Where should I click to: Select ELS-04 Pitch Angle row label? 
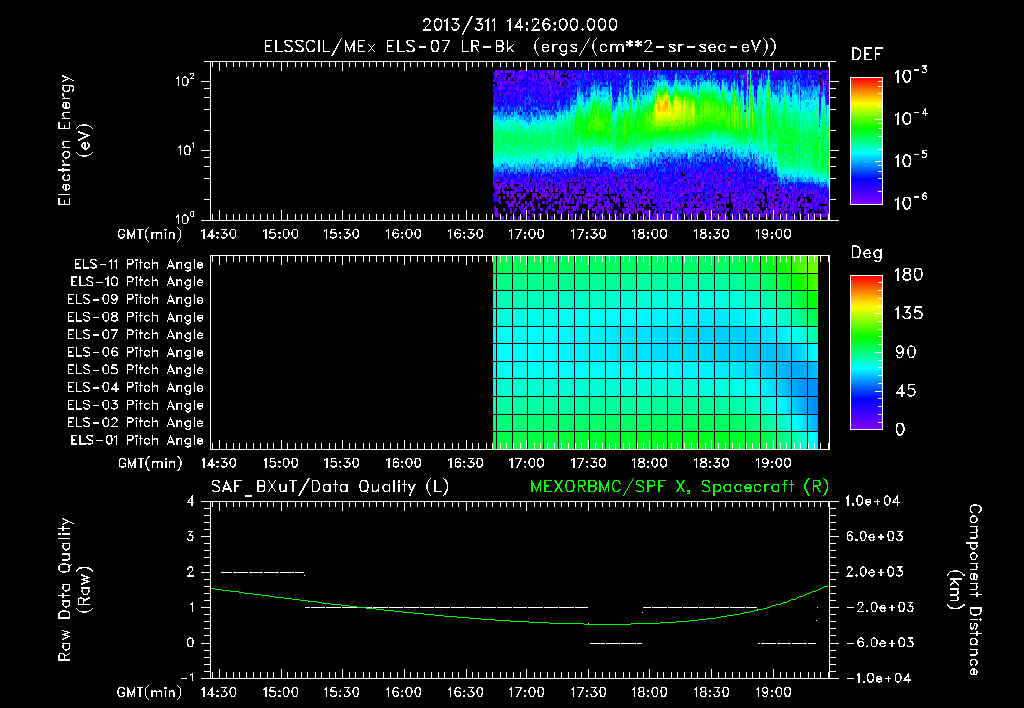pyautogui.click(x=135, y=387)
